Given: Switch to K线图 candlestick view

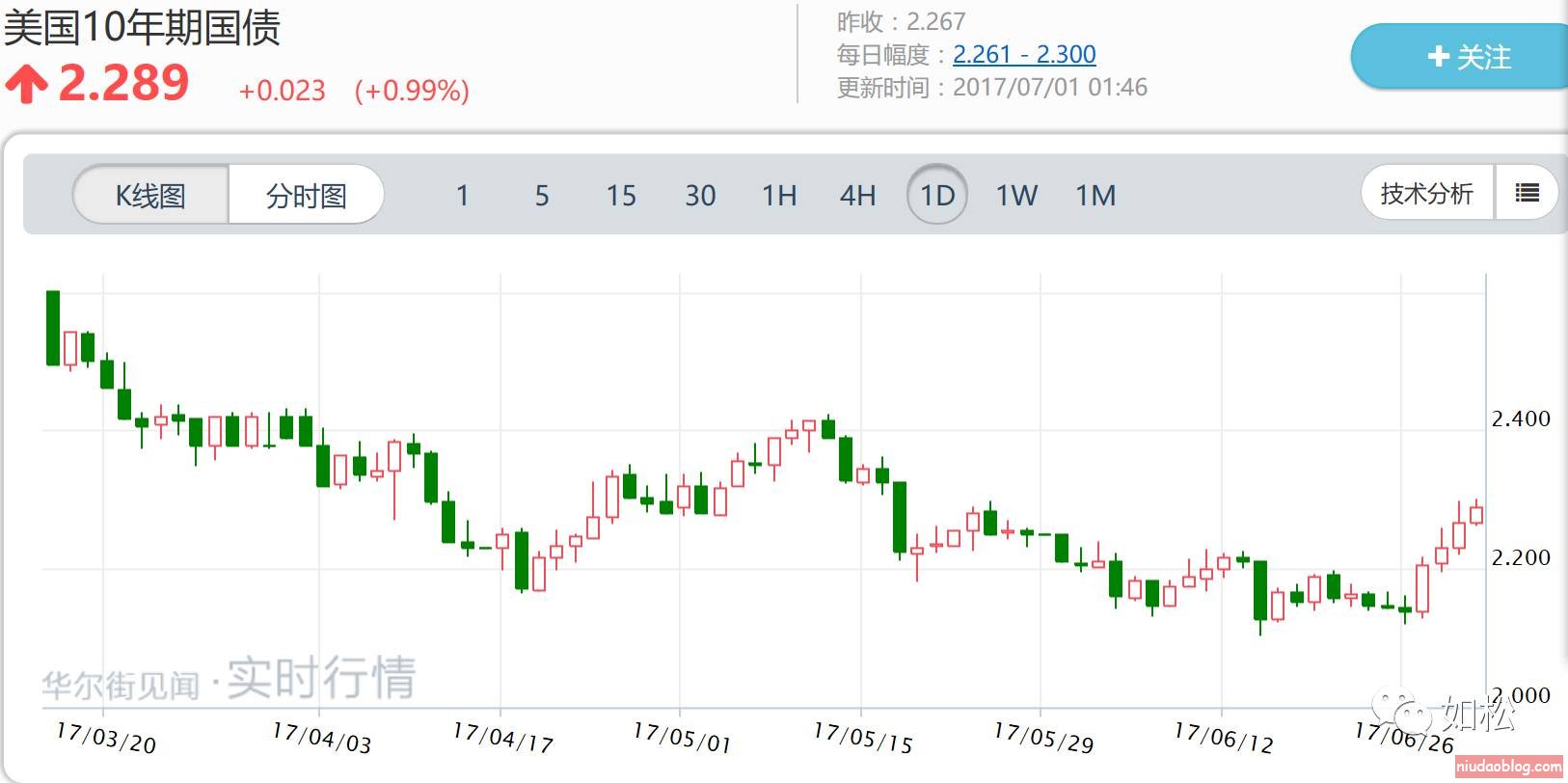Looking at the screenshot, I should (150, 196).
